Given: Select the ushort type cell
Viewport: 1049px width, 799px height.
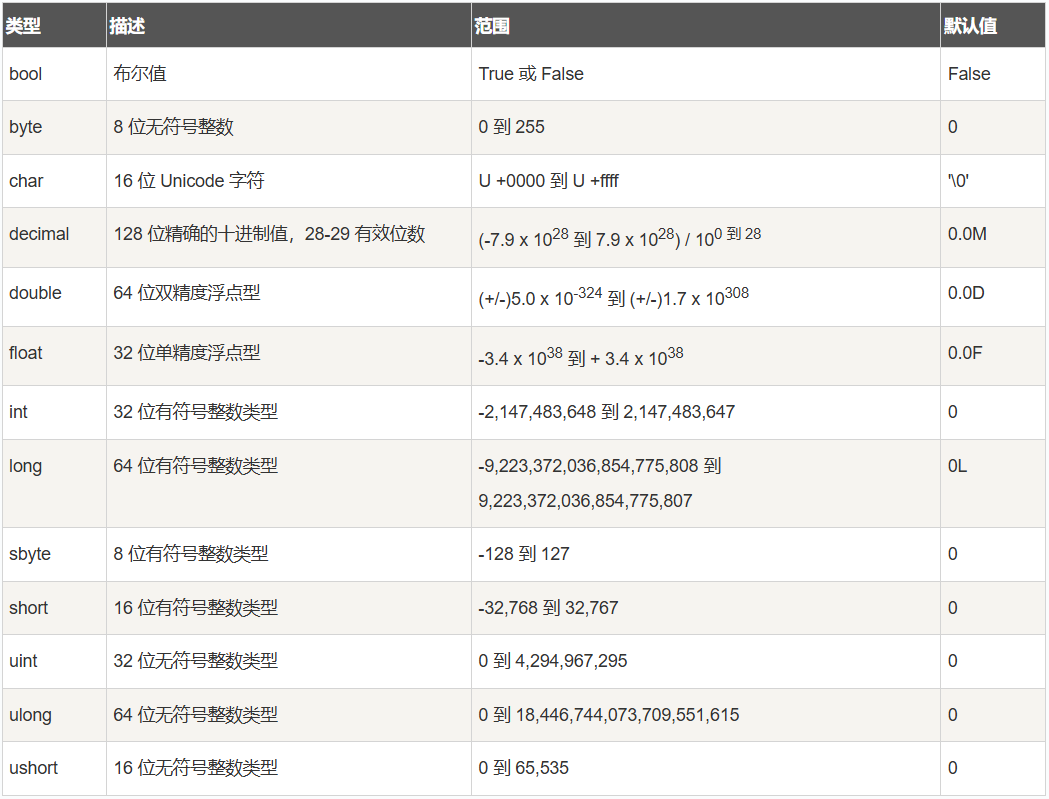Looking at the screenshot, I should 54,768.
